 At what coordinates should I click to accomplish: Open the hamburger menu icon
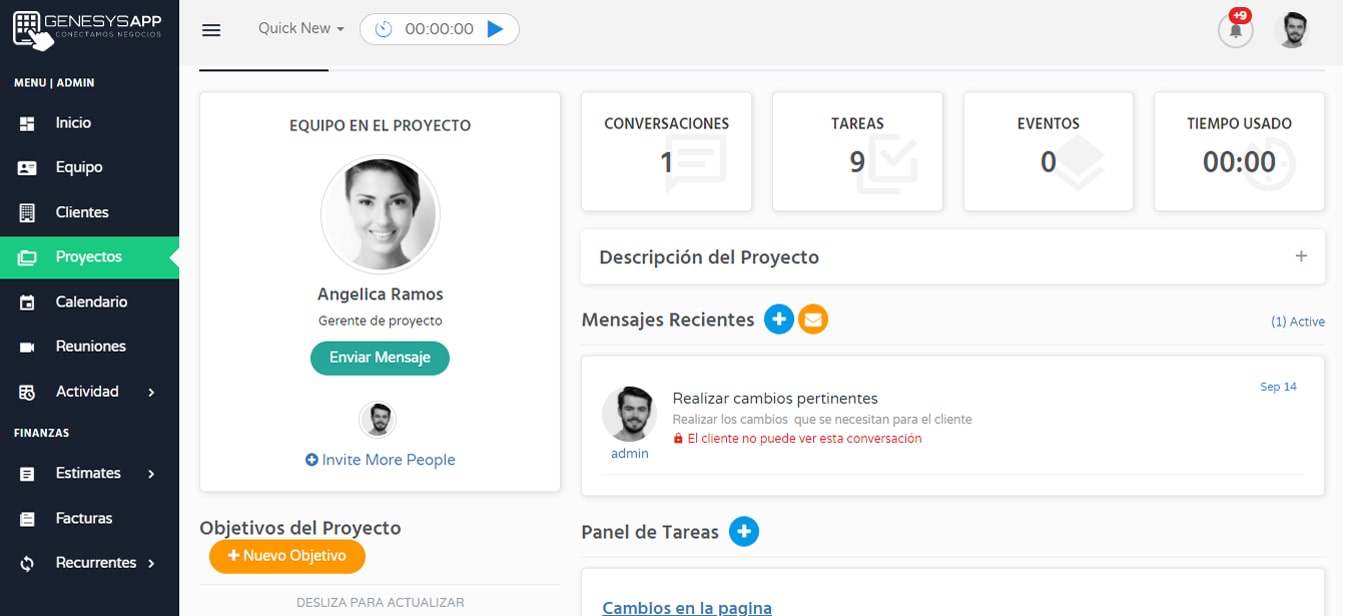point(211,30)
